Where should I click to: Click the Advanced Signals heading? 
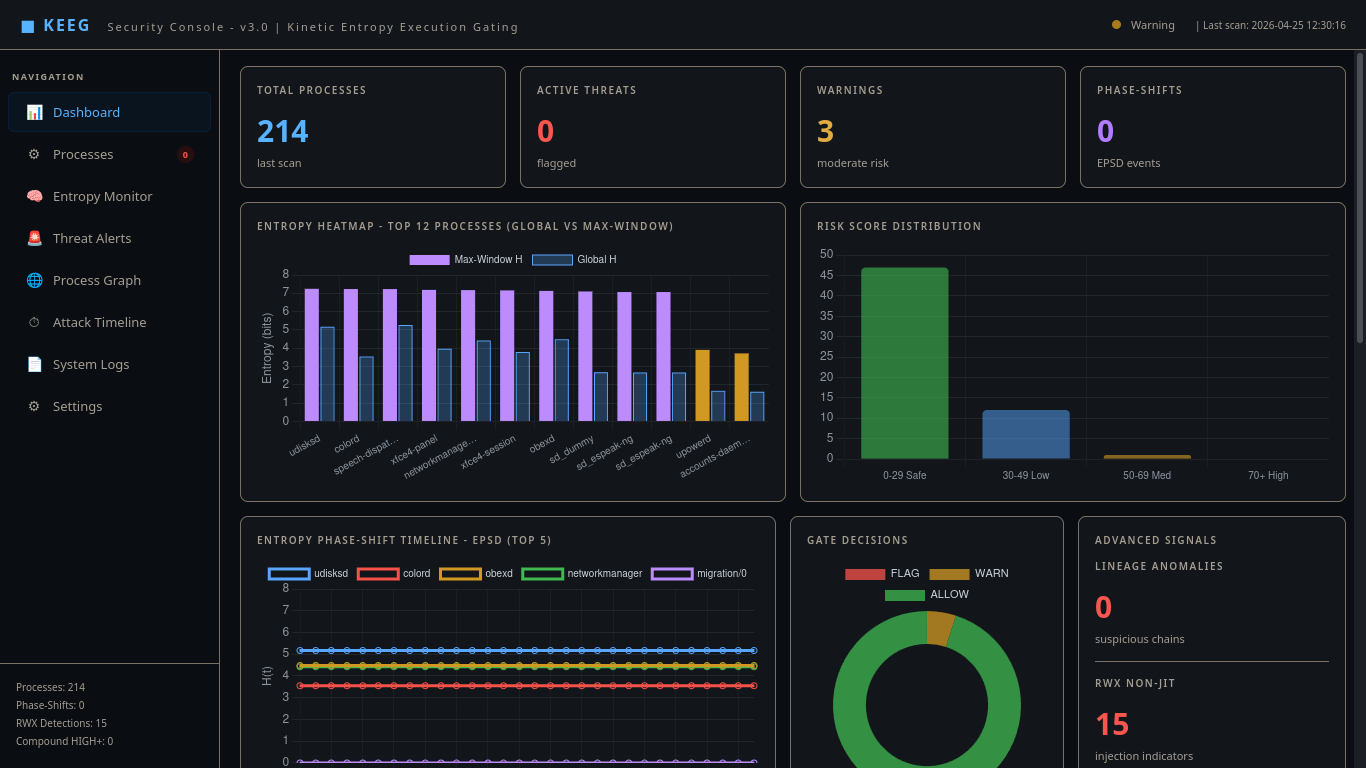click(1156, 540)
